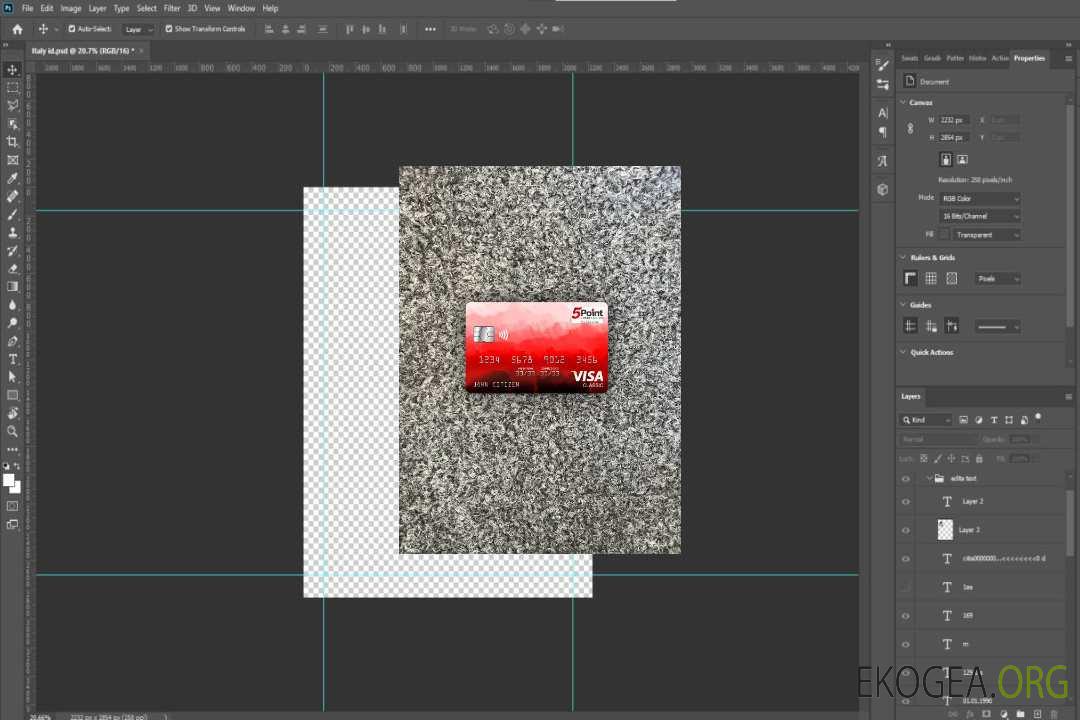Collapse the 'edita text' layer group
The height and width of the screenshot is (720, 1080).
[928, 479]
